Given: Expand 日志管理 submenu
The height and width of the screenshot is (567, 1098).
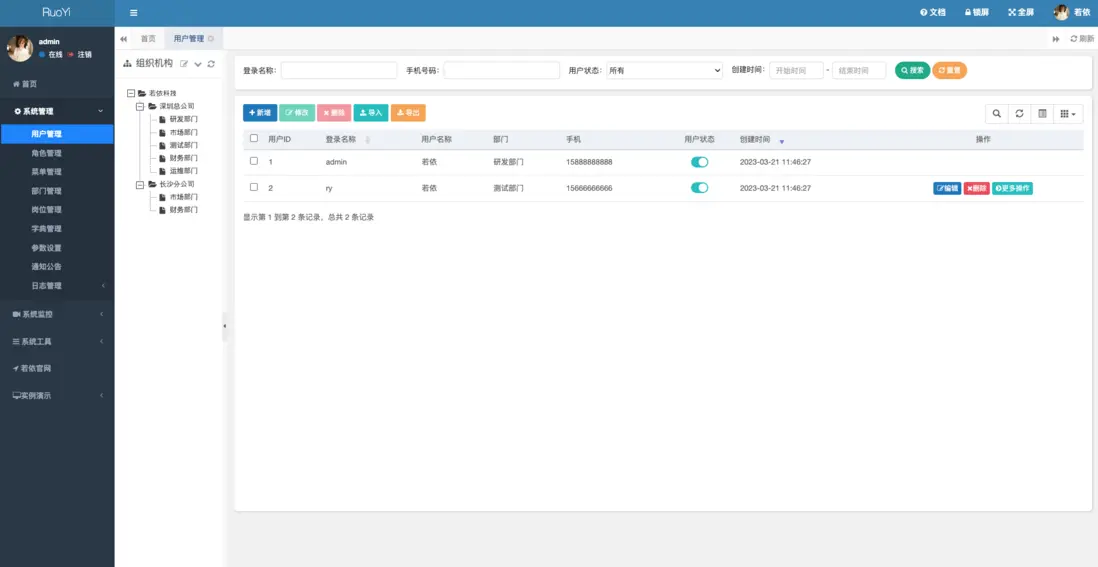Looking at the screenshot, I should pyautogui.click(x=57, y=286).
